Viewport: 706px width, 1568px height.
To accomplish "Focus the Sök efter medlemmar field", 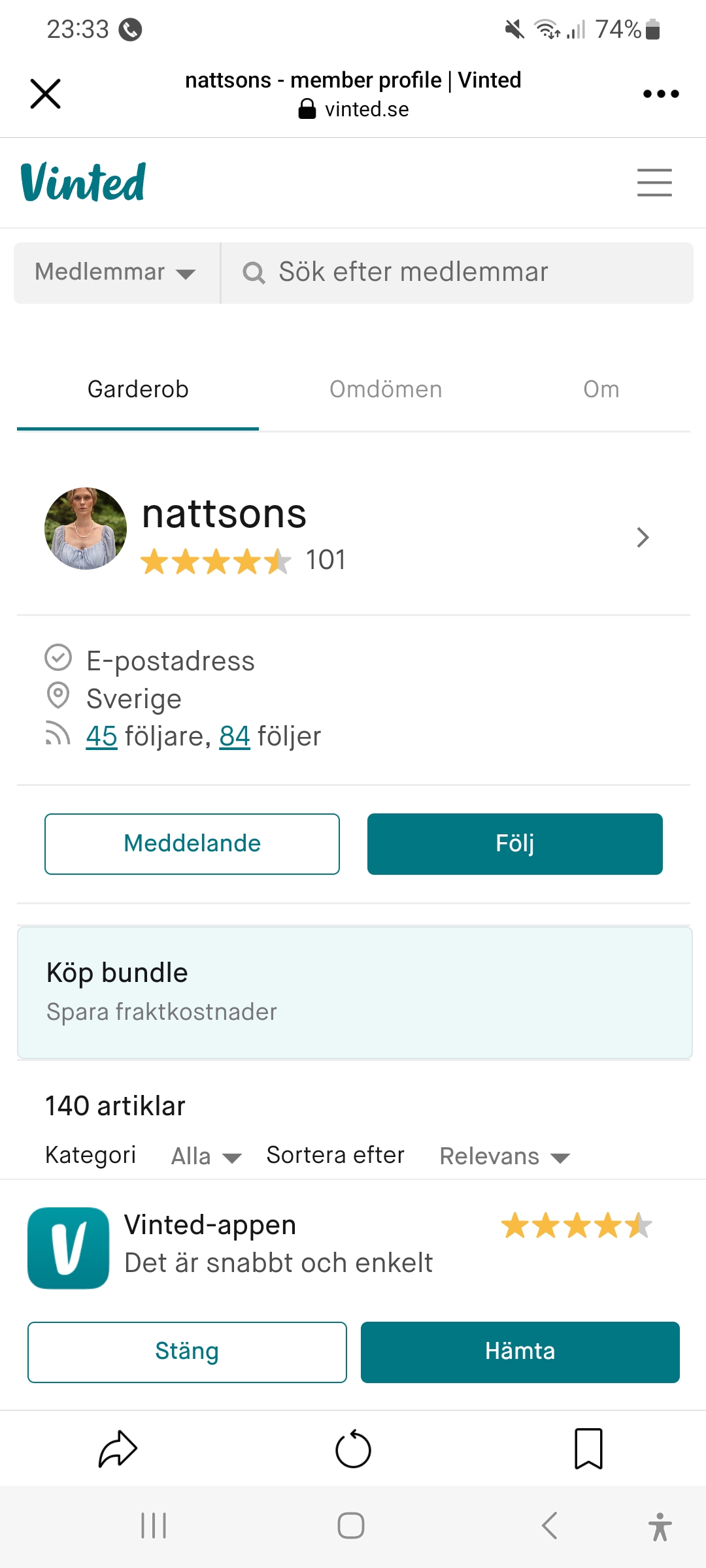I will pyautogui.click(x=458, y=272).
